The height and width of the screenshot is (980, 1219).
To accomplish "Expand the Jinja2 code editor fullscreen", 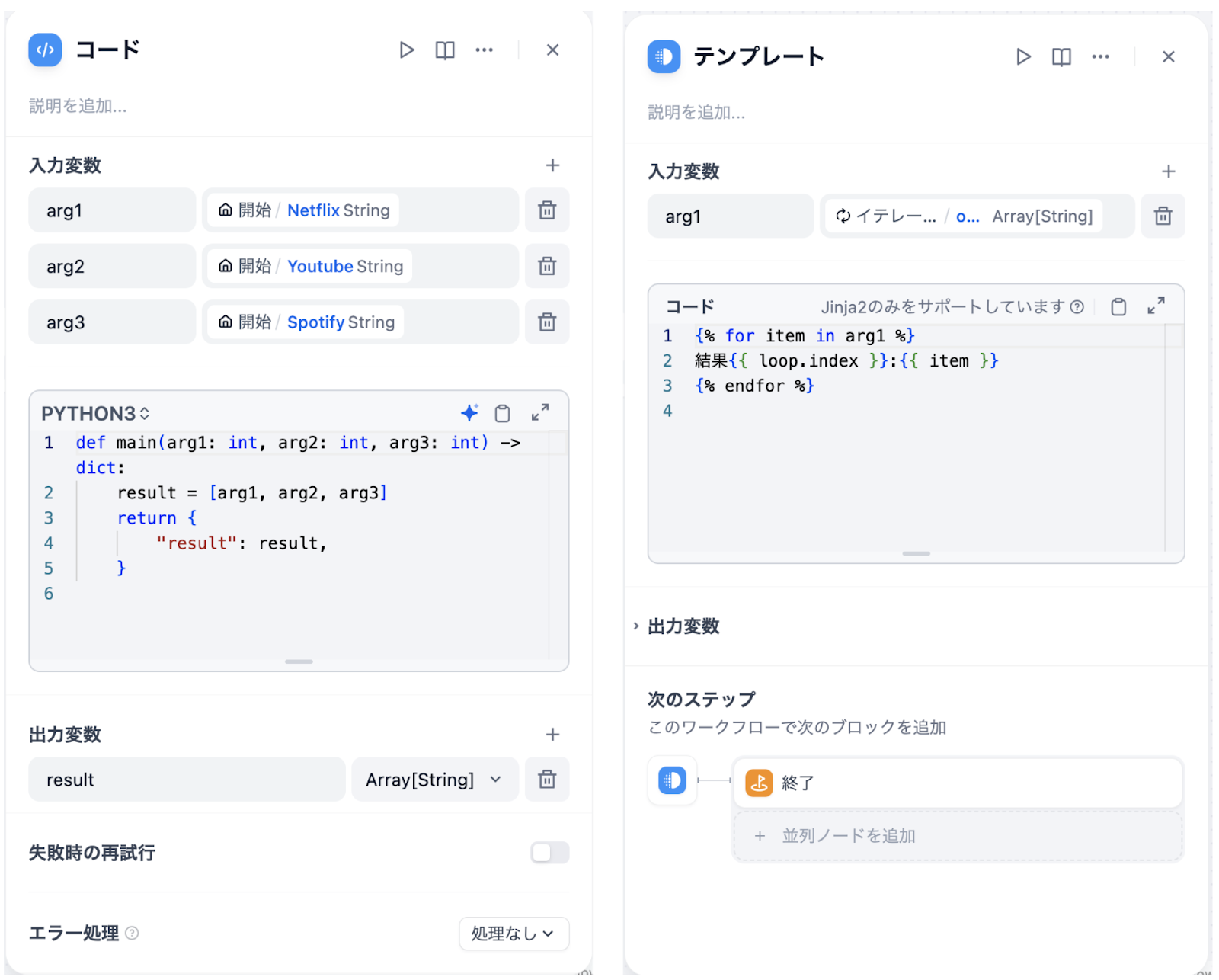I will (x=1156, y=306).
